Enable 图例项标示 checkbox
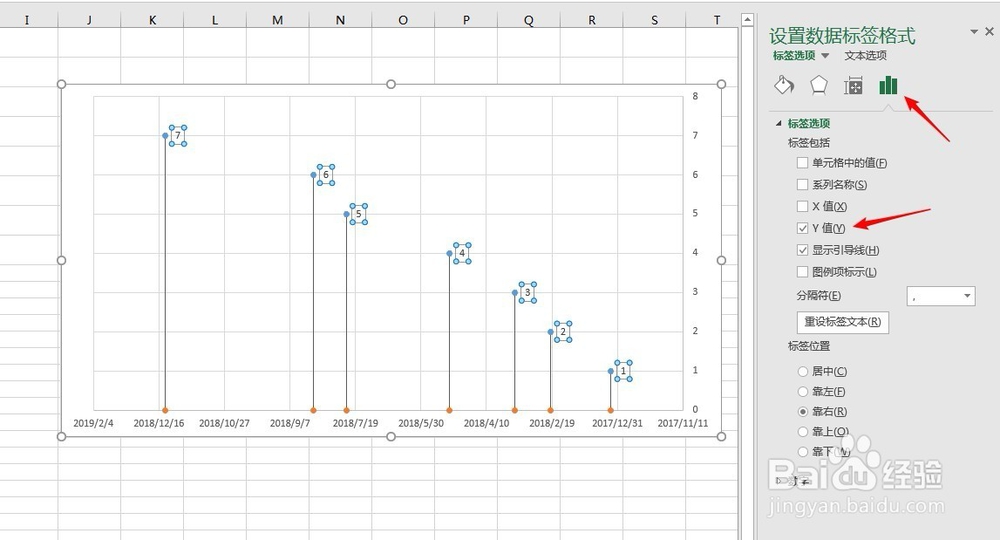The width and height of the screenshot is (1000, 540). [802, 272]
